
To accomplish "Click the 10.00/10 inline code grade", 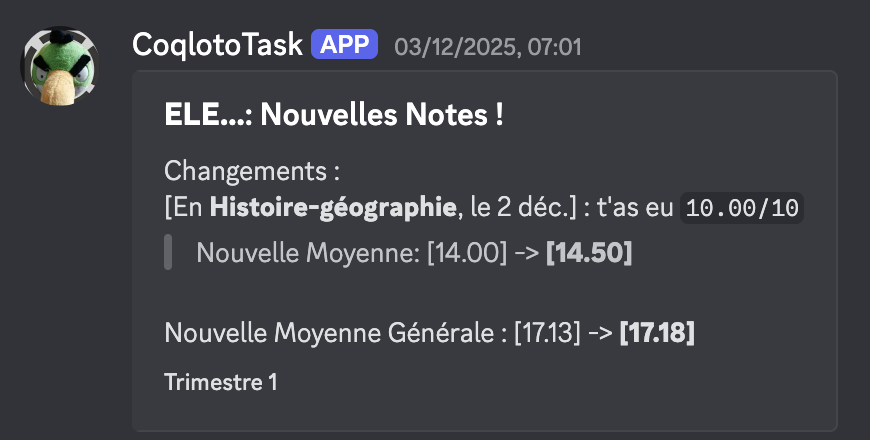I will (741, 208).
